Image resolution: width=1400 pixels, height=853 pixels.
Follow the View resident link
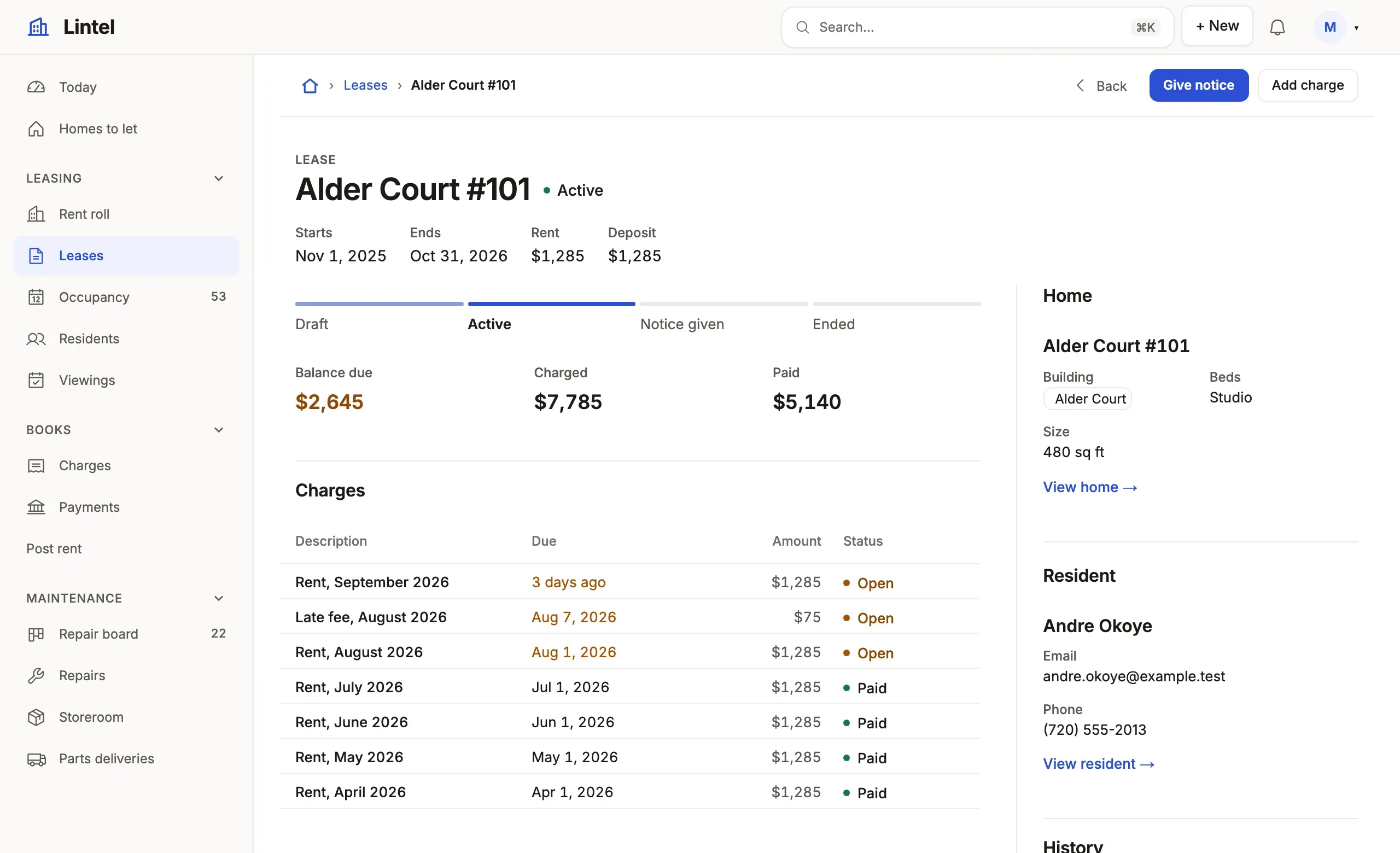1098,764
